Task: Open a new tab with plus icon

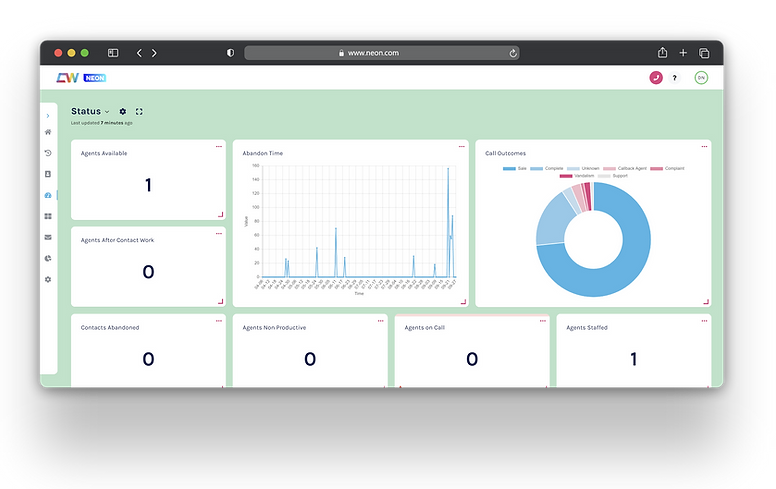Action: (x=683, y=53)
